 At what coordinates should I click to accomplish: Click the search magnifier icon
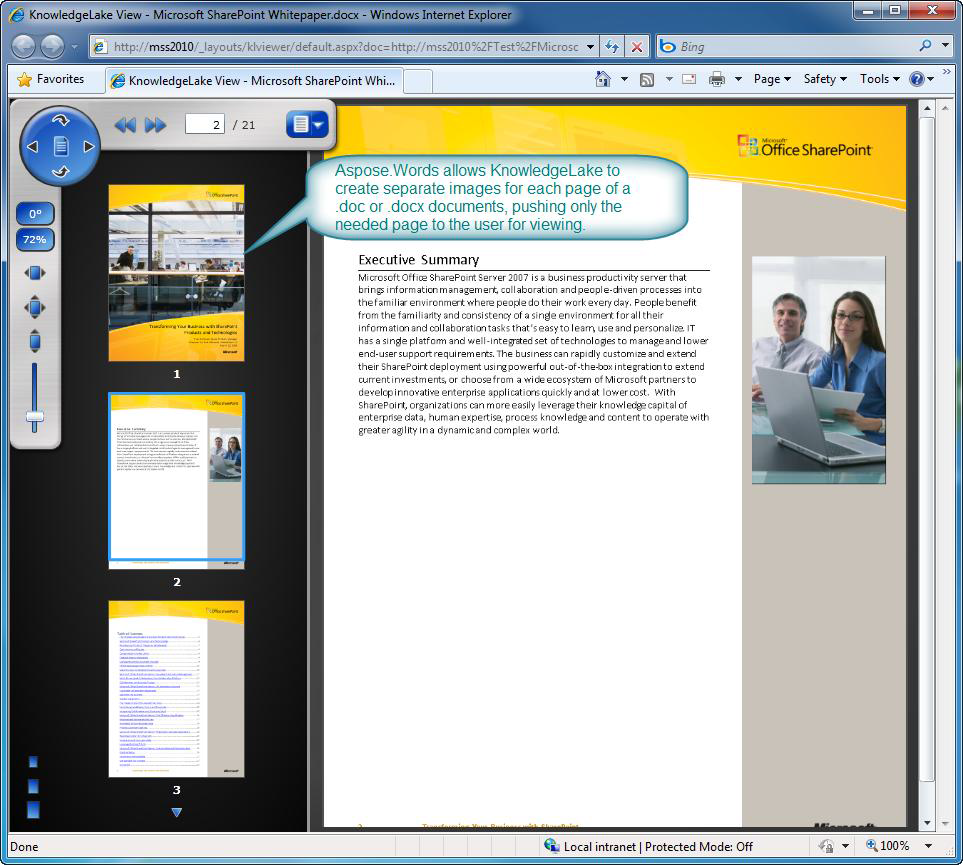pyautogui.click(x=926, y=46)
